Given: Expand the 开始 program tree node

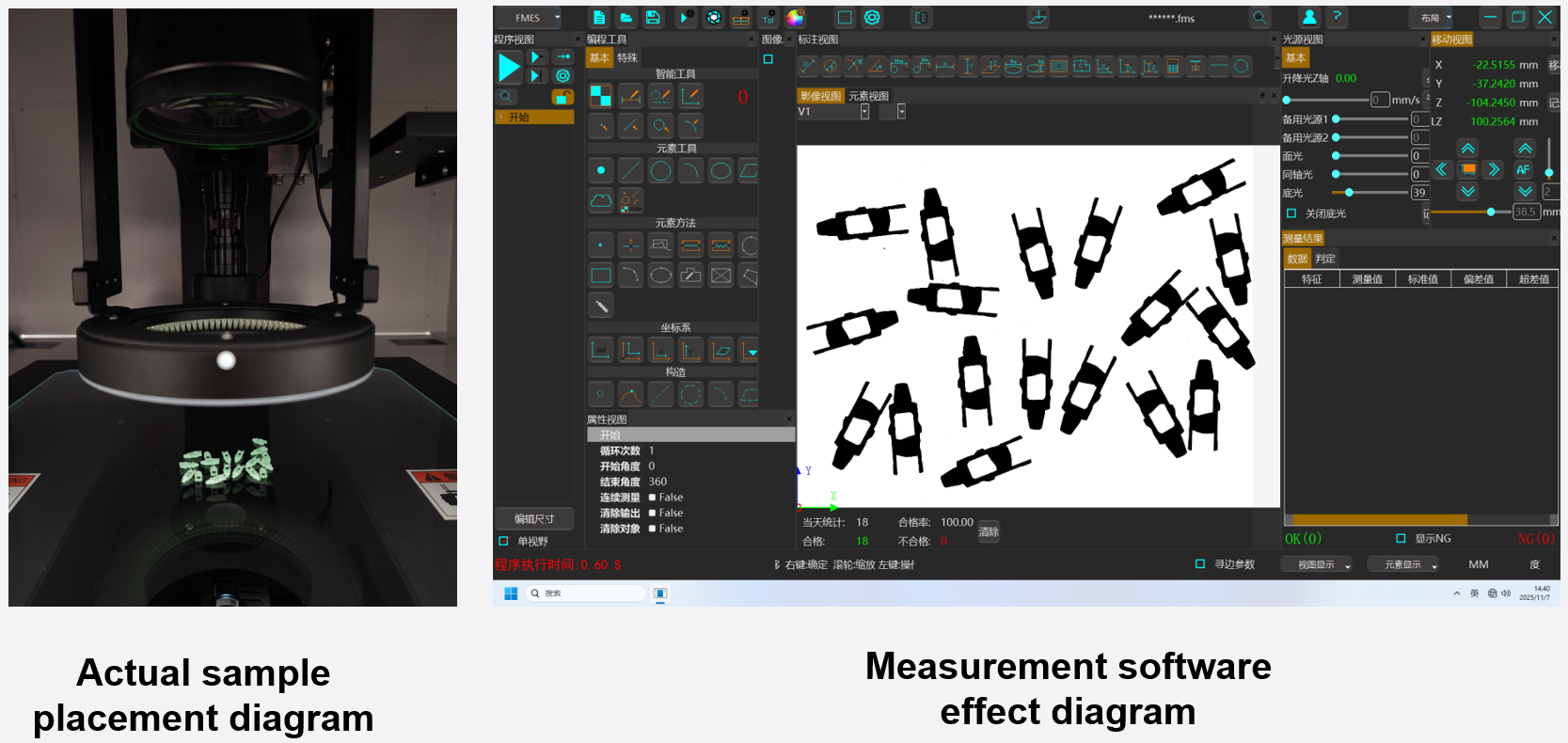Looking at the screenshot, I should (x=501, y=118).
